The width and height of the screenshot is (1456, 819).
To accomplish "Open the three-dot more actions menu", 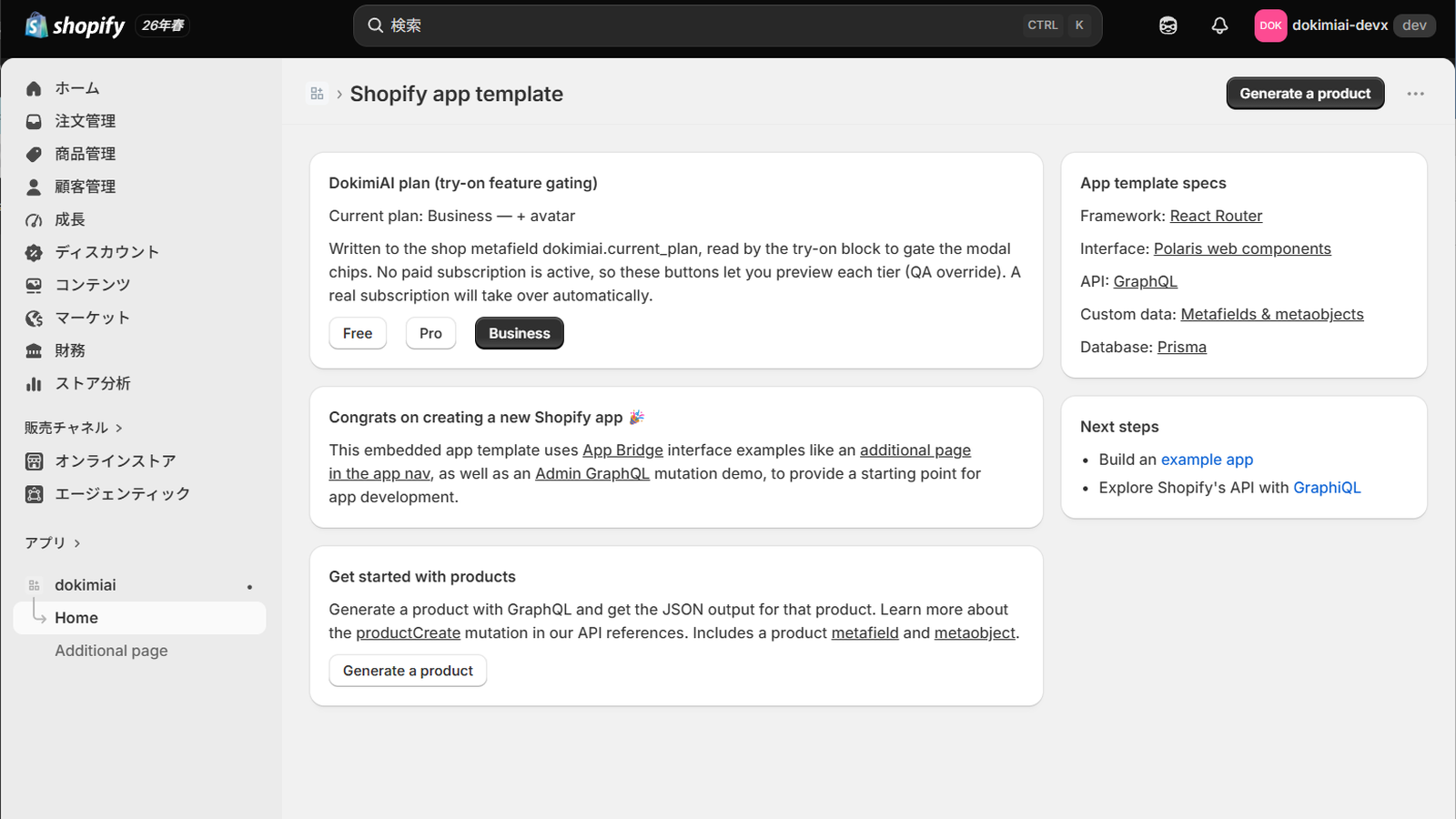I will click(1415, 94).
